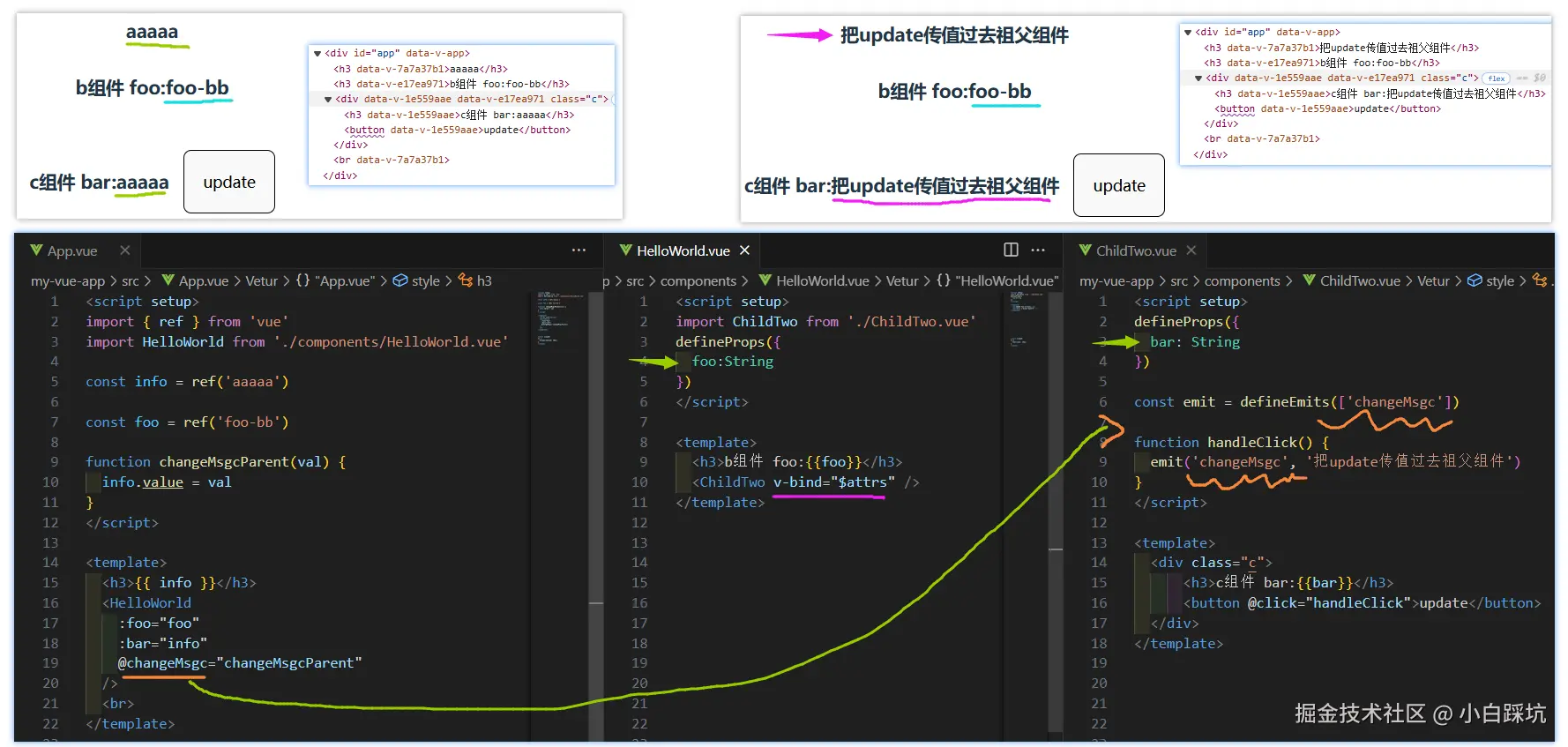Select the br element row in right DevTools panel

(1261, 138)
